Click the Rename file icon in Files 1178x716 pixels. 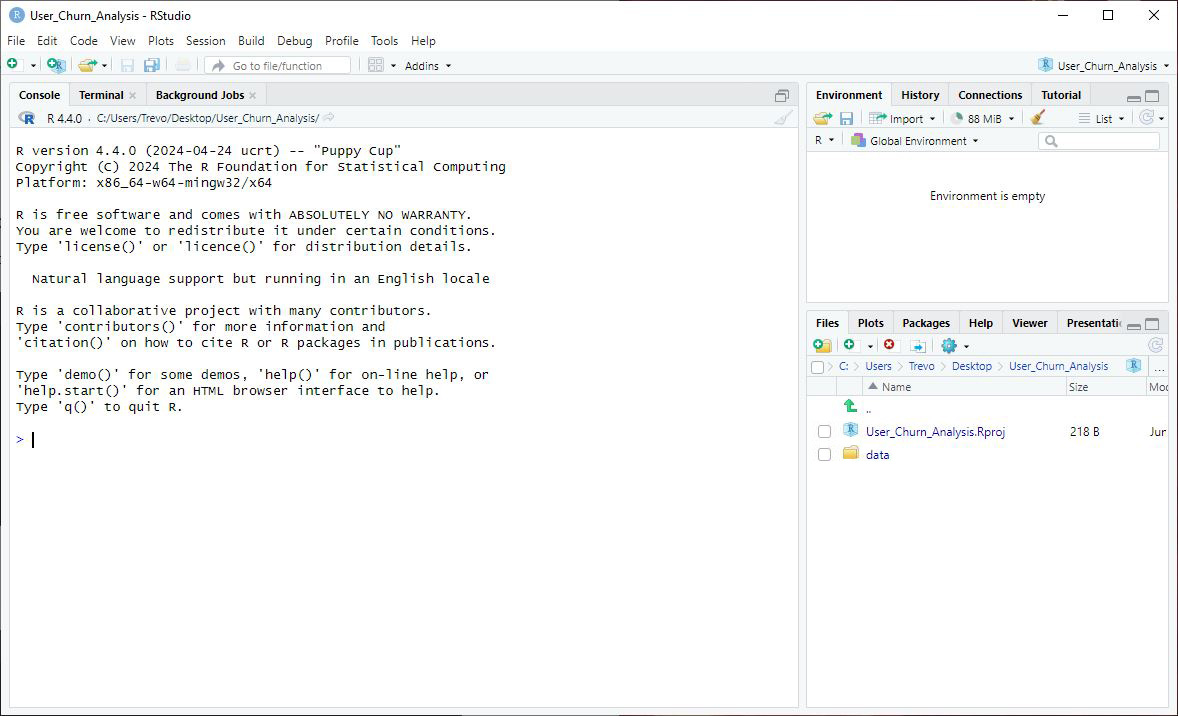(917, 346)
